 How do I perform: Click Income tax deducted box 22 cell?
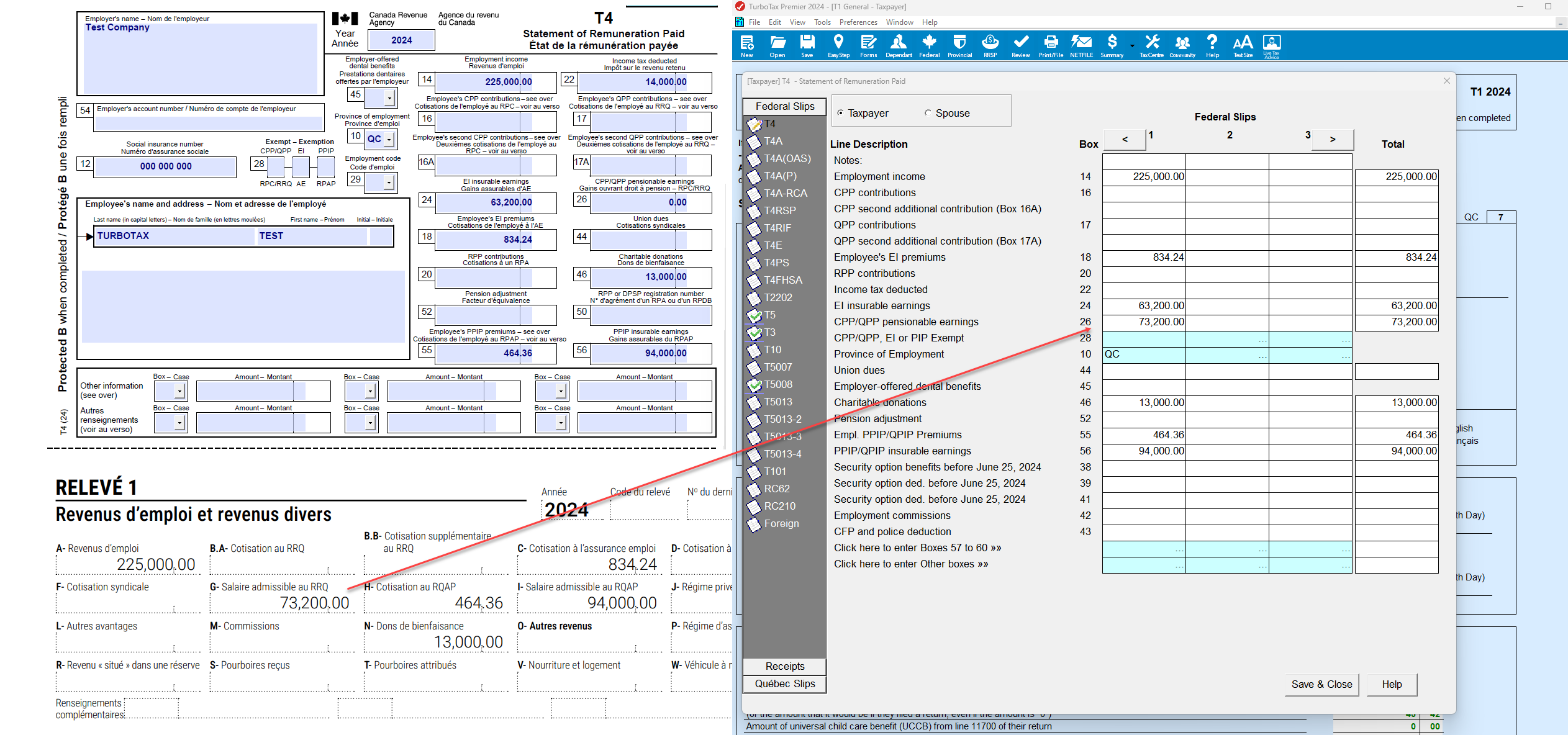(x=1144, y=290)
